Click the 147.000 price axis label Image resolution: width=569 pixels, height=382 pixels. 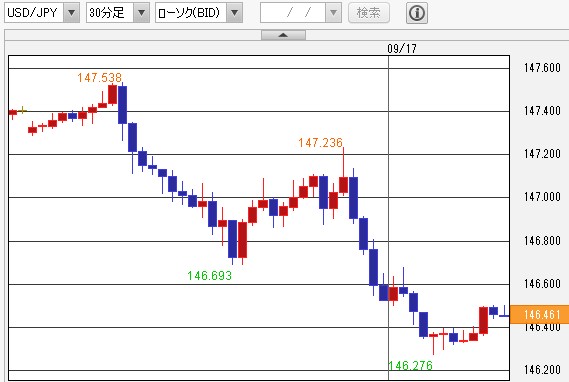click(542, 197)
